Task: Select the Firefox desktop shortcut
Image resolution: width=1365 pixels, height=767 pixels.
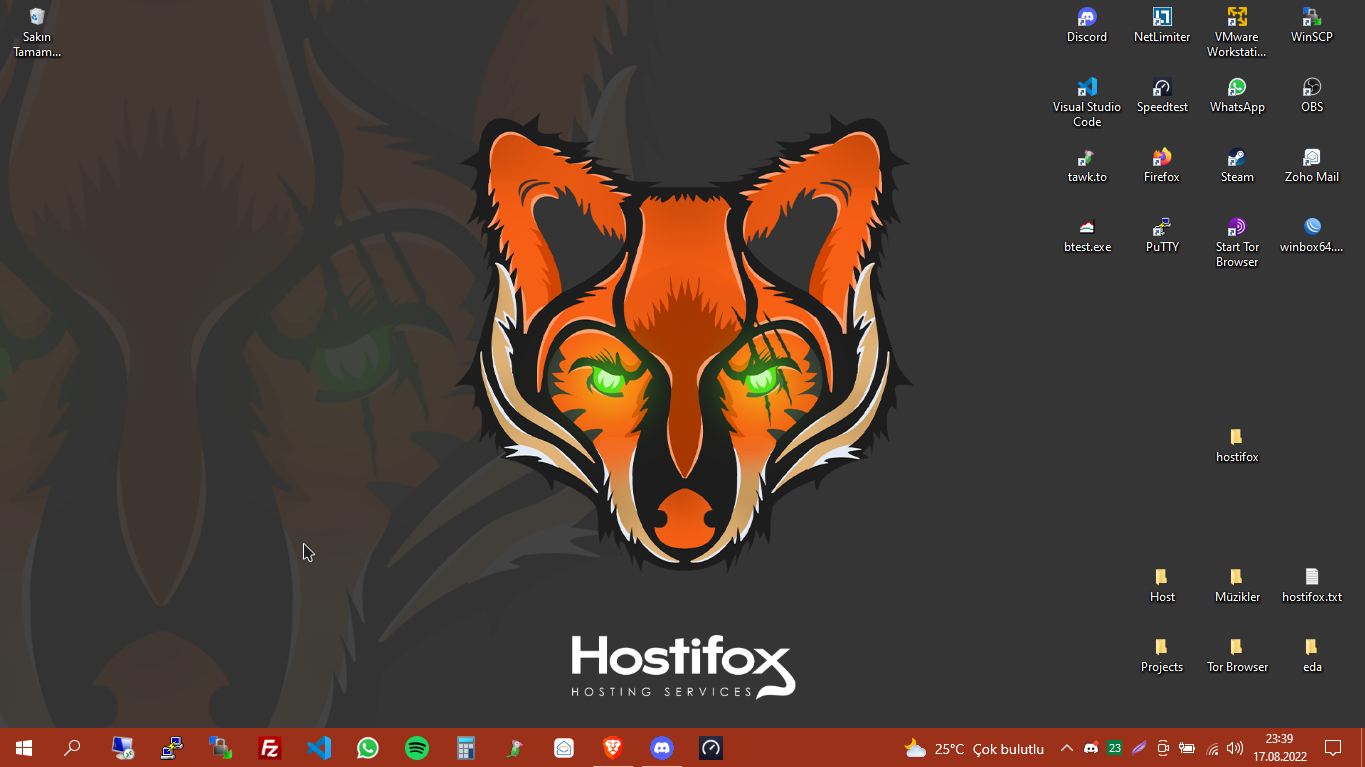Action: tap(1162, 166)
